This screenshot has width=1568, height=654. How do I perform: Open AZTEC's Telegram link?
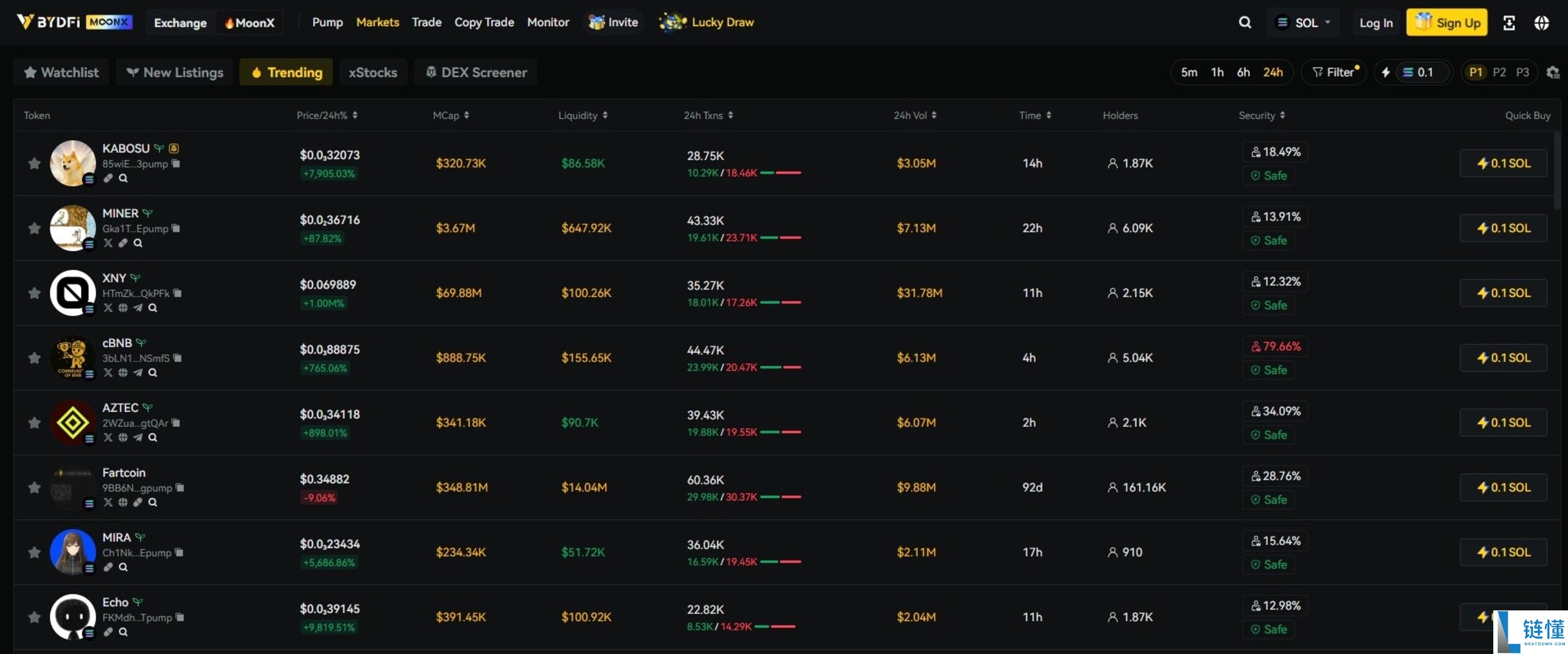pos(138,437)
